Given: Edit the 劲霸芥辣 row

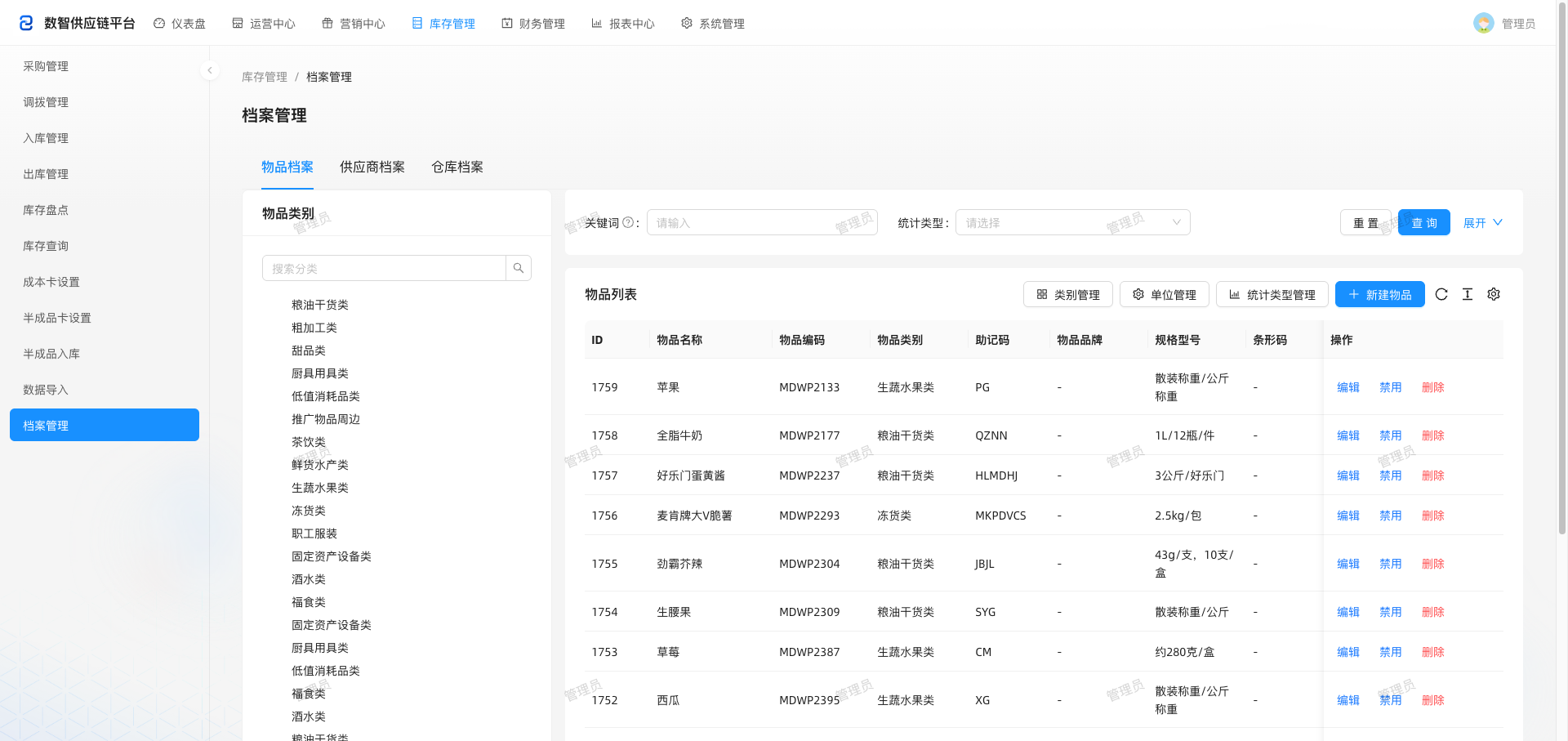Looking at the screenshot, I should click(1348, 564).
